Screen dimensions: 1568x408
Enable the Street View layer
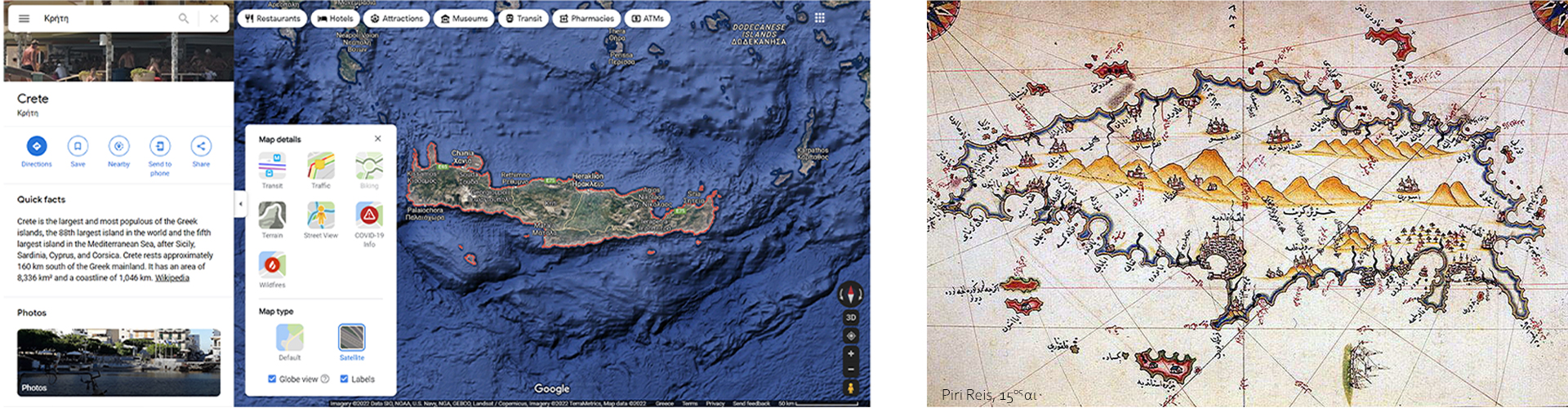321,220
